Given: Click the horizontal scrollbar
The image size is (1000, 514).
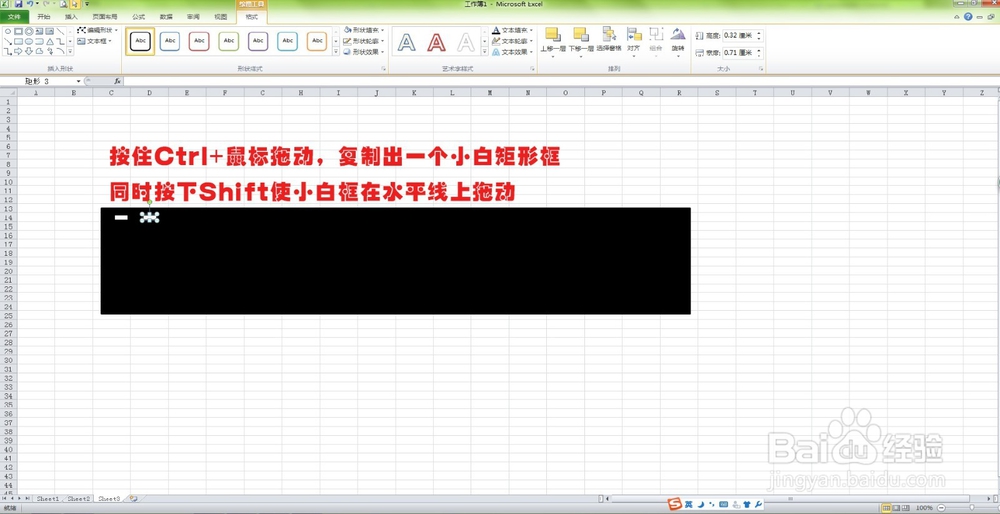Looking at the screenshot, I should pyautogui.click(x=790, y=498).
